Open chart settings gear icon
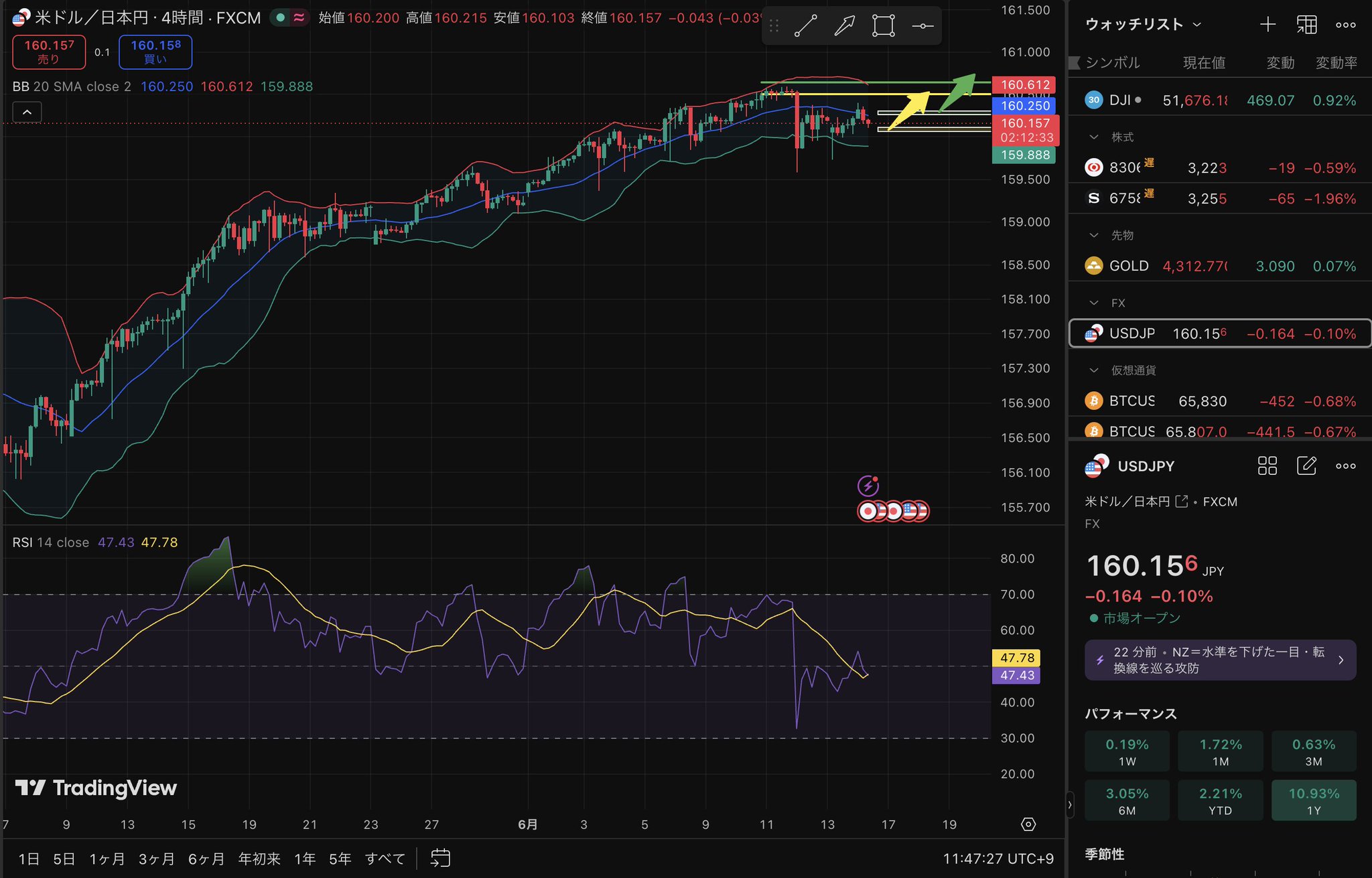Screen dimensions: 1372x878 [1028, 824]
